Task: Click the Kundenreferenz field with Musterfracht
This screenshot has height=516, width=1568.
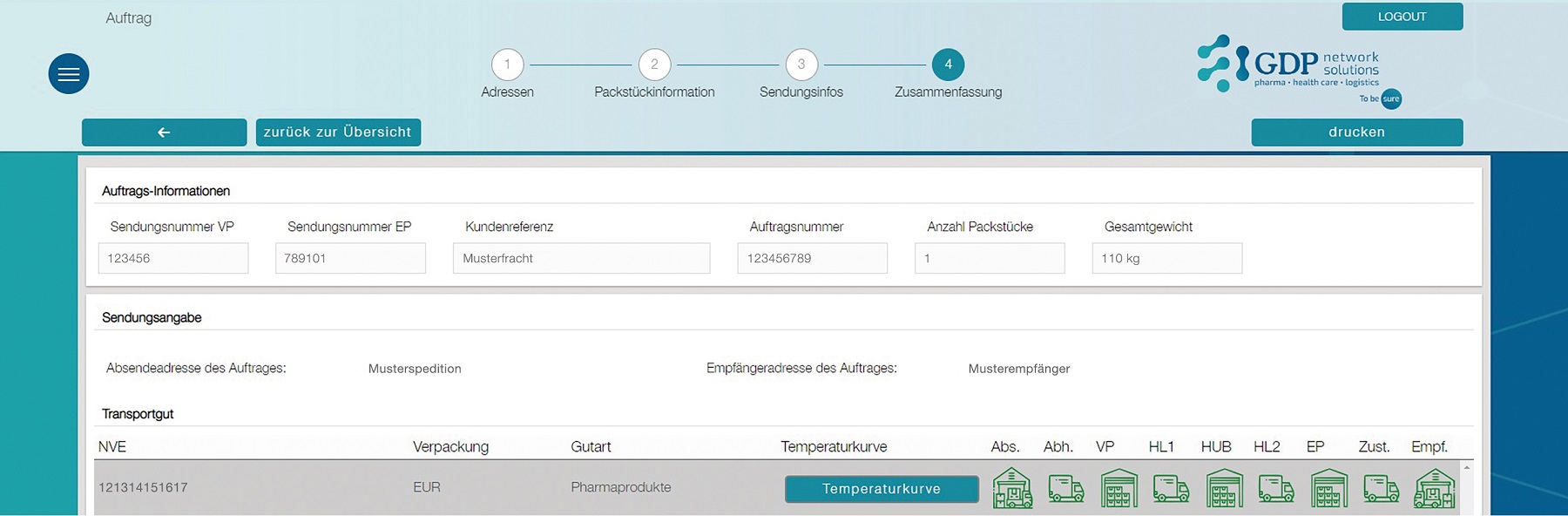Action: 582,258
